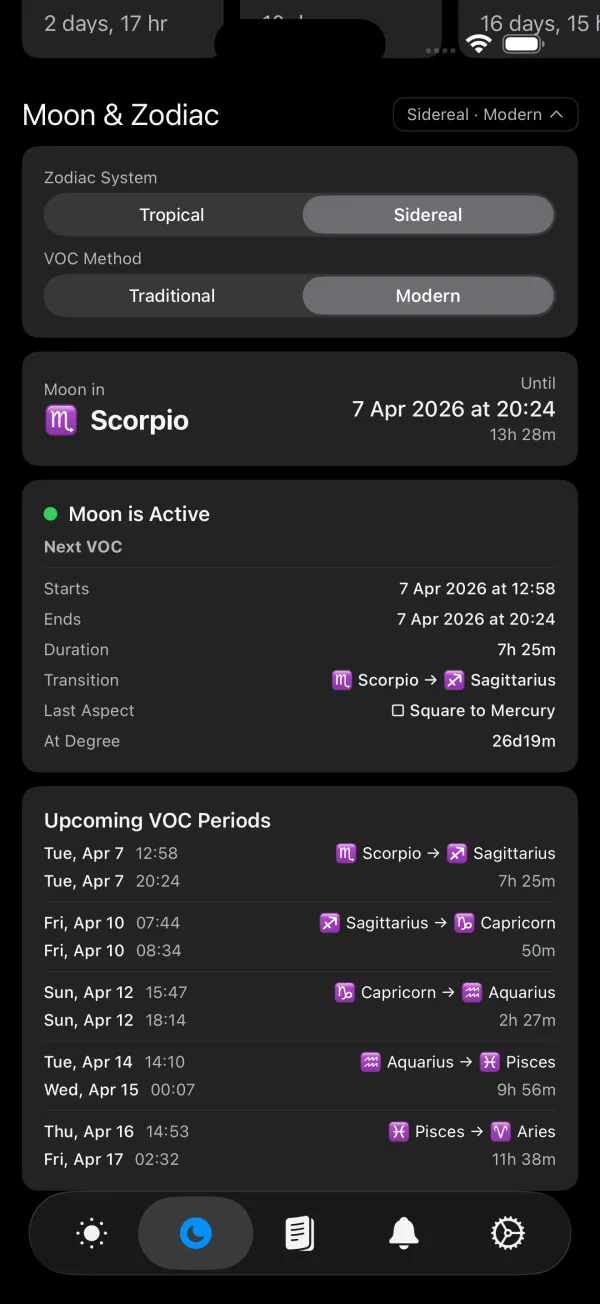Switch VOC Method to Traditional

(171, 295)
